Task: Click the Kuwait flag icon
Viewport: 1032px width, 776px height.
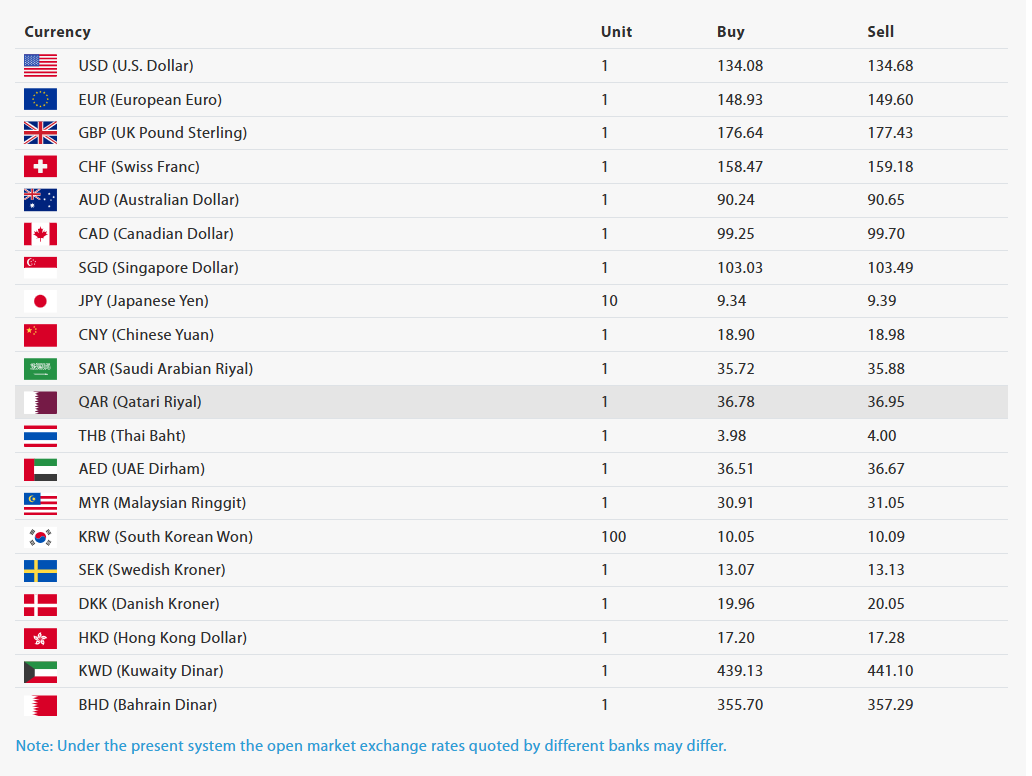Action: (40, 671)
